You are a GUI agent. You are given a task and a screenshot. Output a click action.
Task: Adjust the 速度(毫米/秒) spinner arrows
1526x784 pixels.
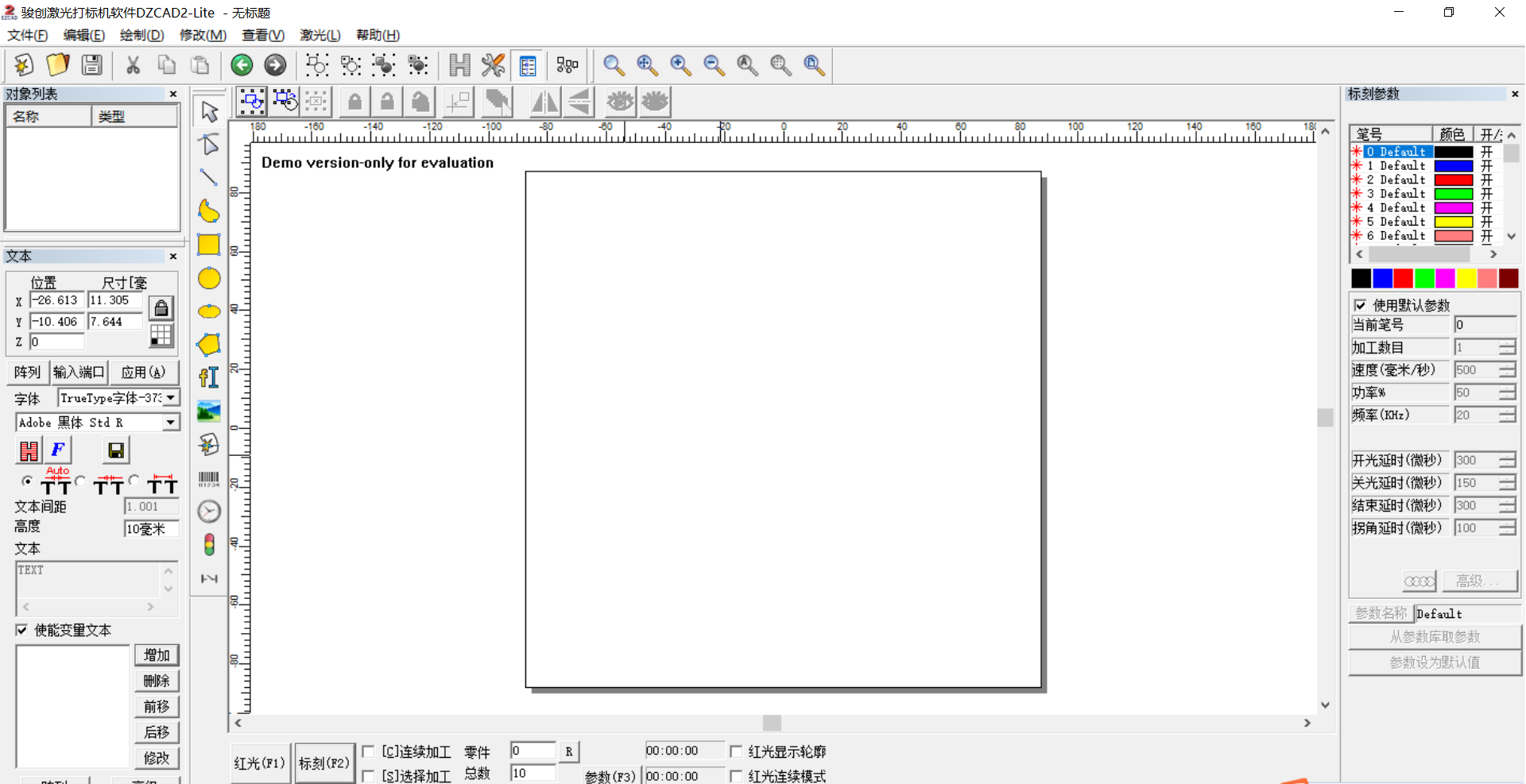pyautogui.click(x=1507, y=370)
